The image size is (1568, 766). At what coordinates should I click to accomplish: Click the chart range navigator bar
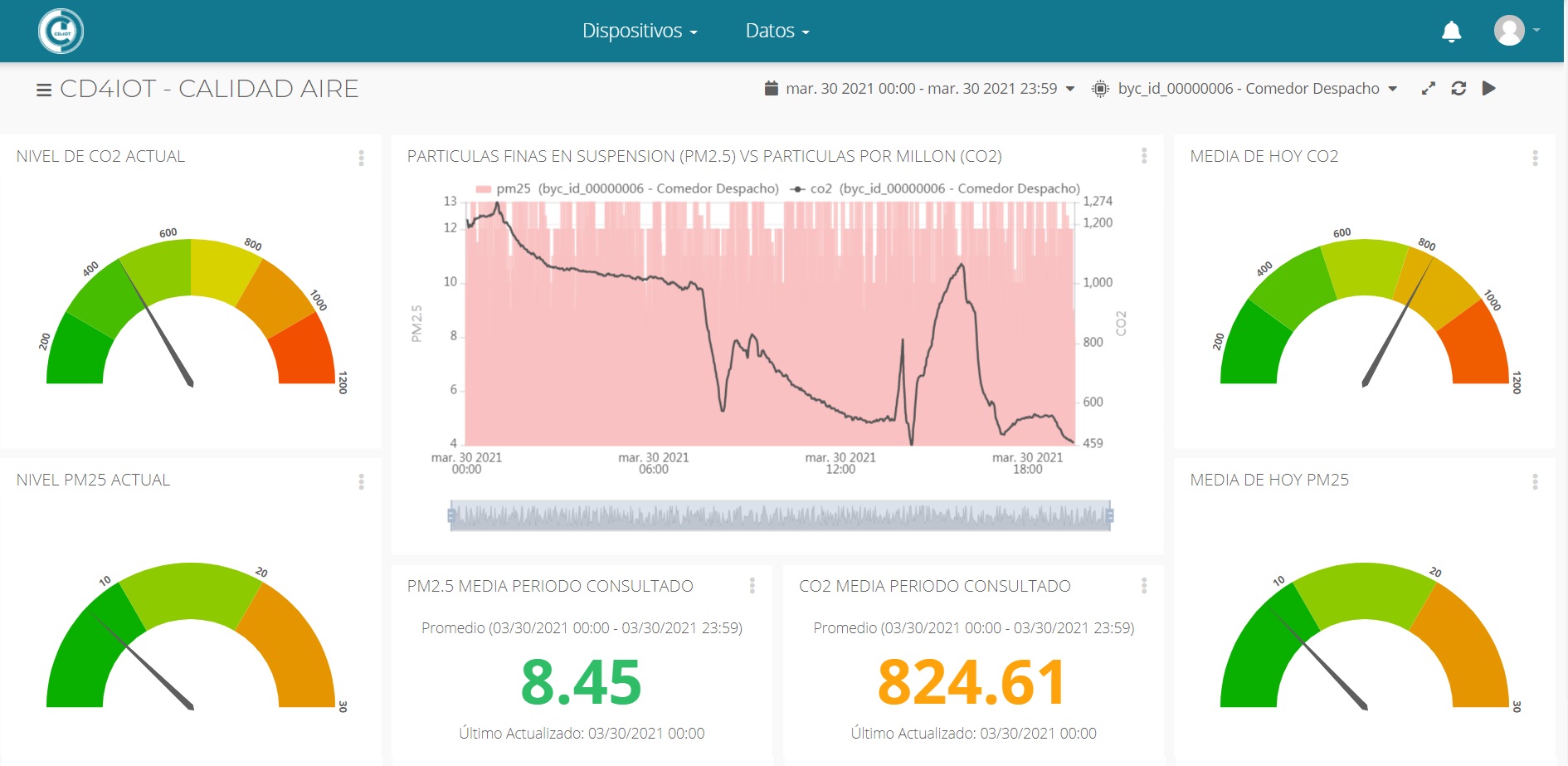coord(781,515)
